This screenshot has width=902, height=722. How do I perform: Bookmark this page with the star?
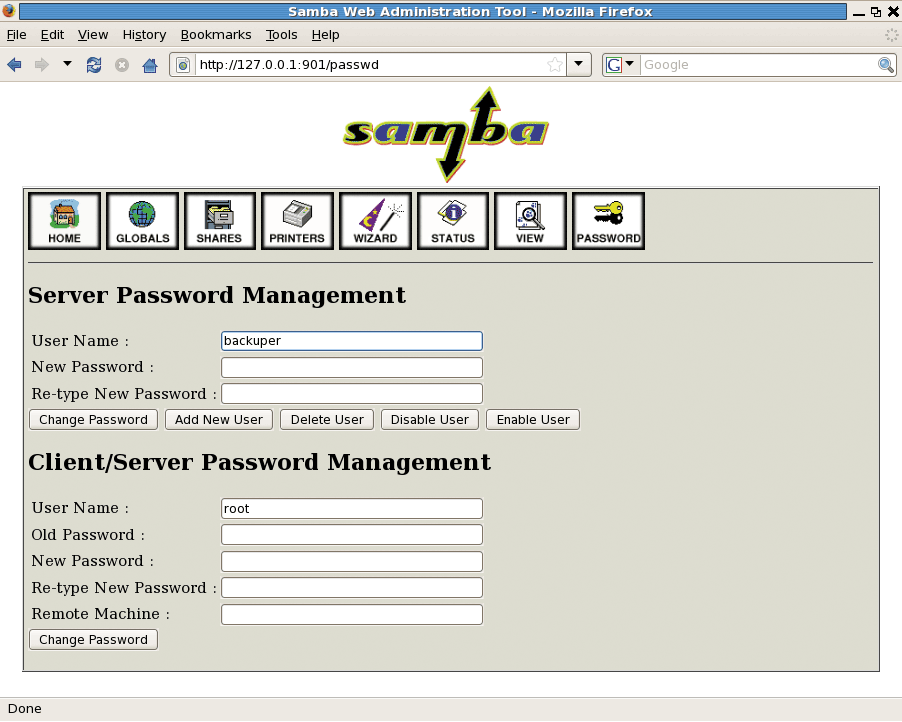(x=555, y=64)
